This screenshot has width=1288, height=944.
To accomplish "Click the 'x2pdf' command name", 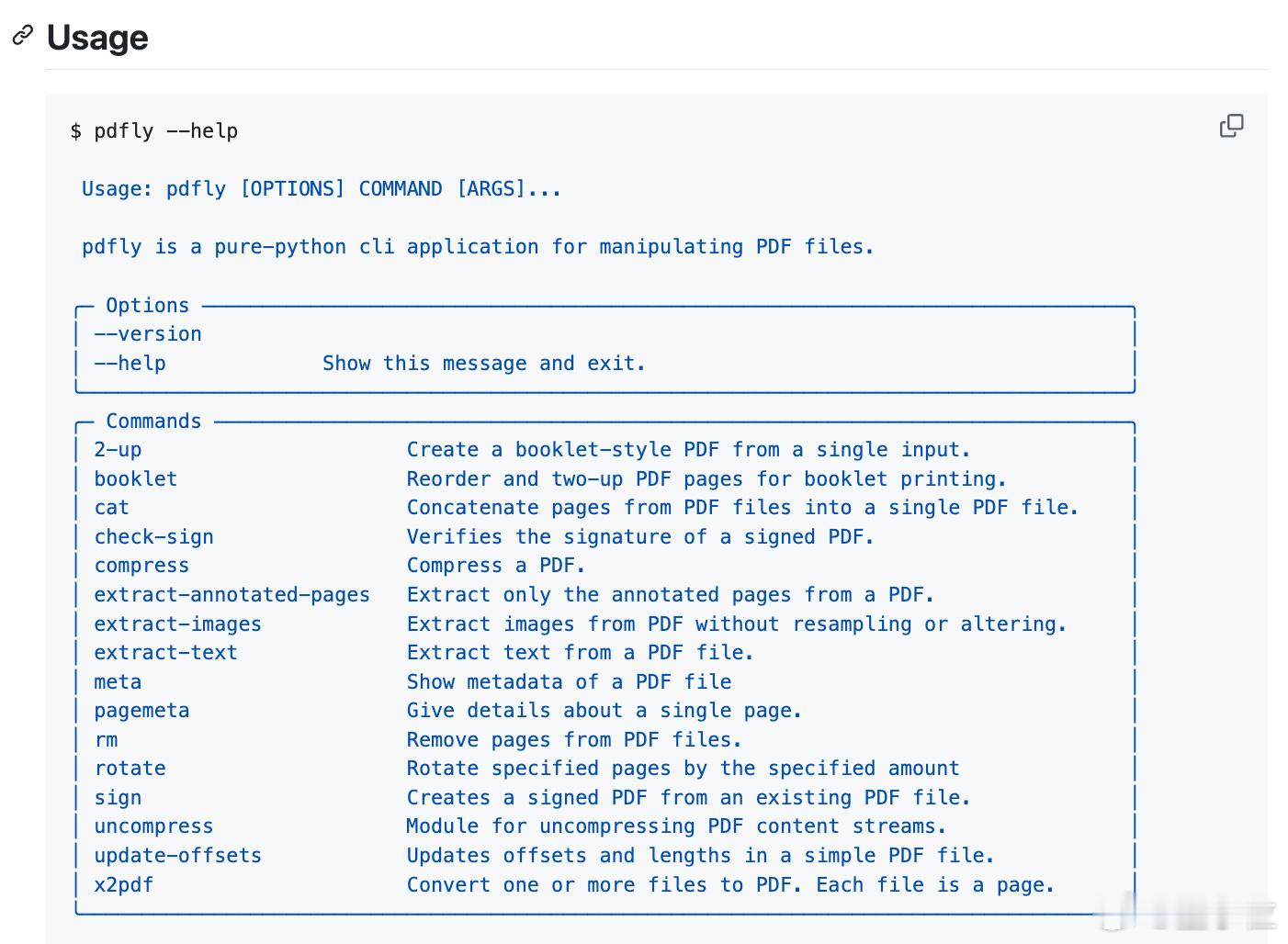I will [x=123, y=885].
